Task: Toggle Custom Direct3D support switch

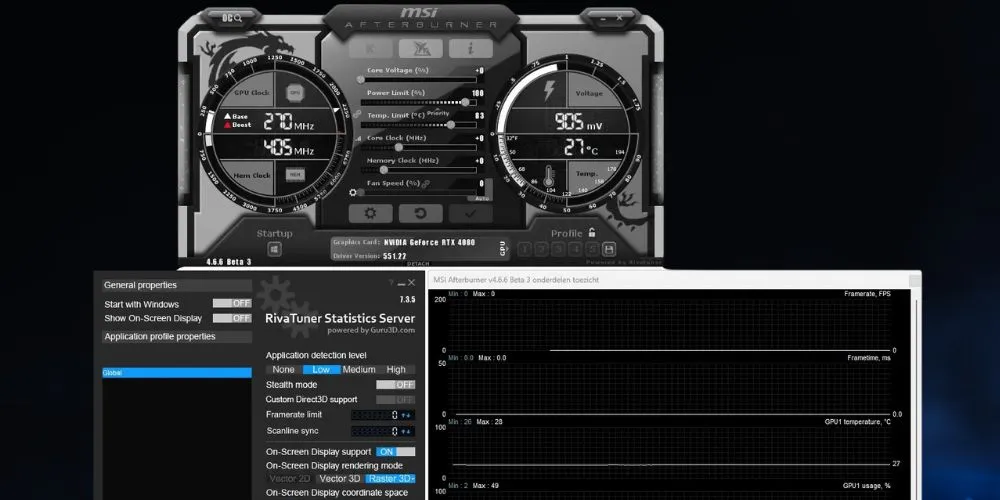Action: click(395, 400)
